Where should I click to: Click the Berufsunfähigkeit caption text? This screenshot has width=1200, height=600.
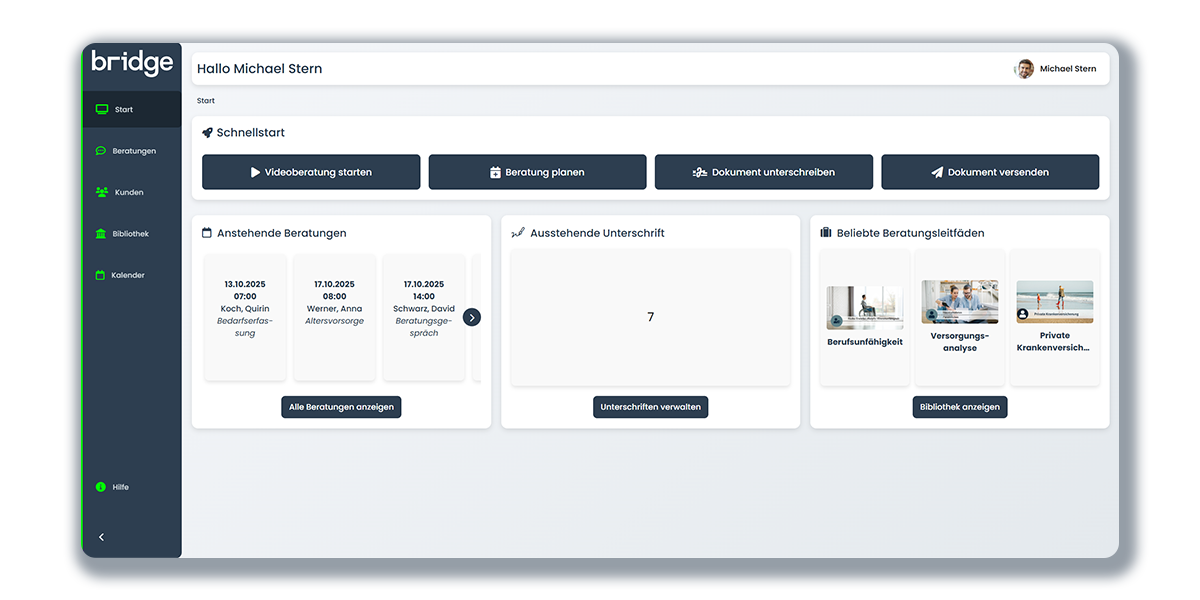coord(865,342)
